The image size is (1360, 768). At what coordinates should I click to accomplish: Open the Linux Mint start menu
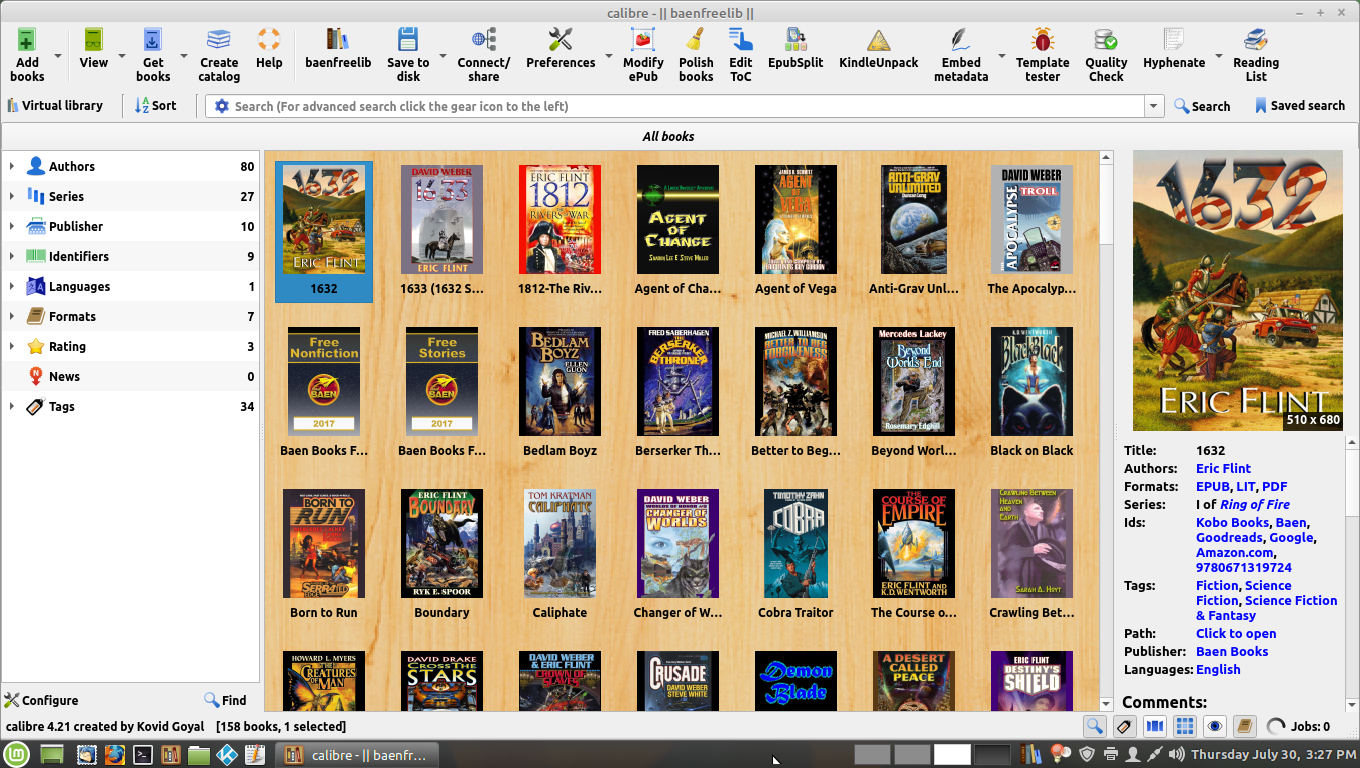coord(16,754)
